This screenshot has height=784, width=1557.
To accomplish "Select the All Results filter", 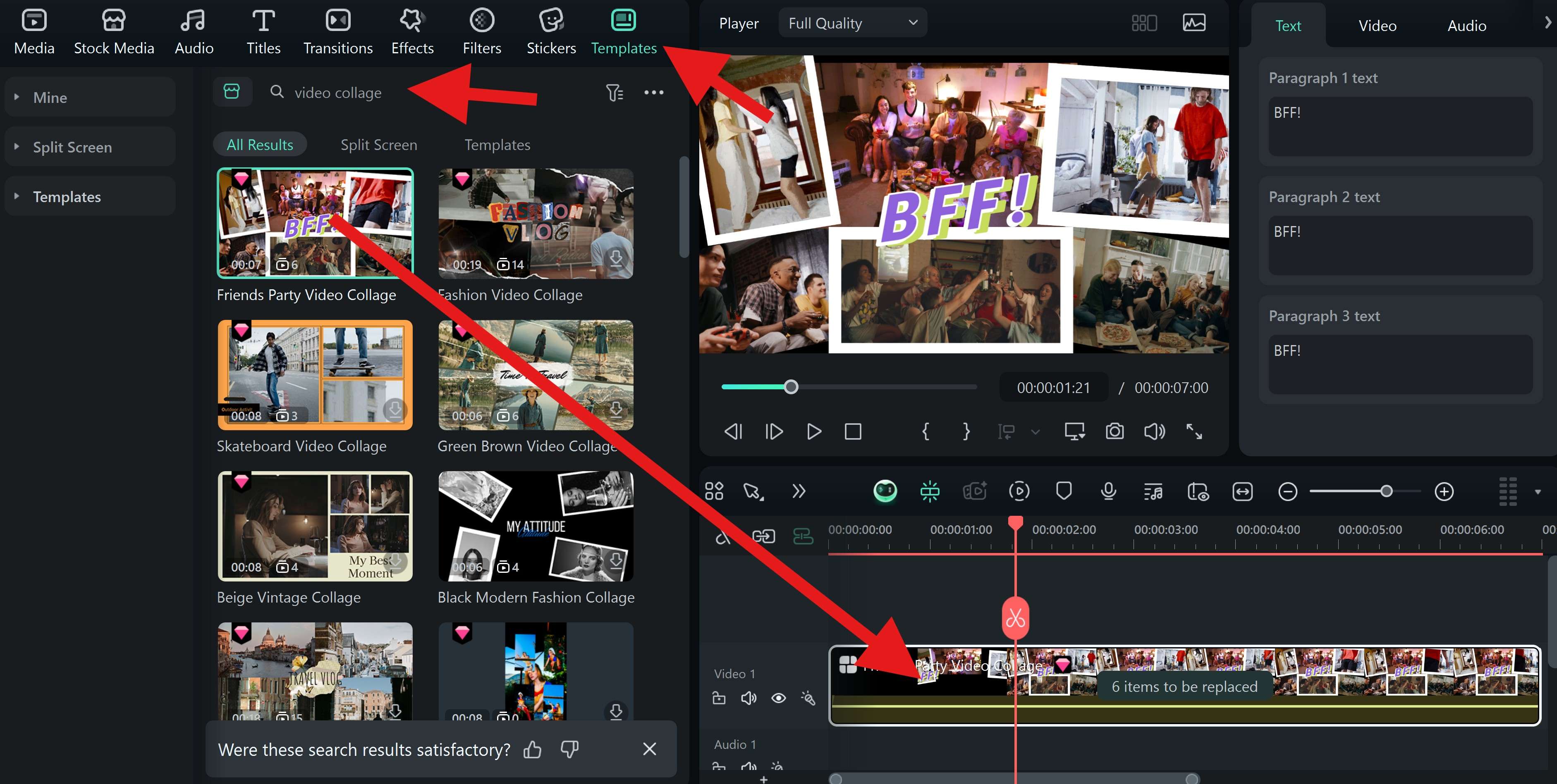I will (260, 144).
